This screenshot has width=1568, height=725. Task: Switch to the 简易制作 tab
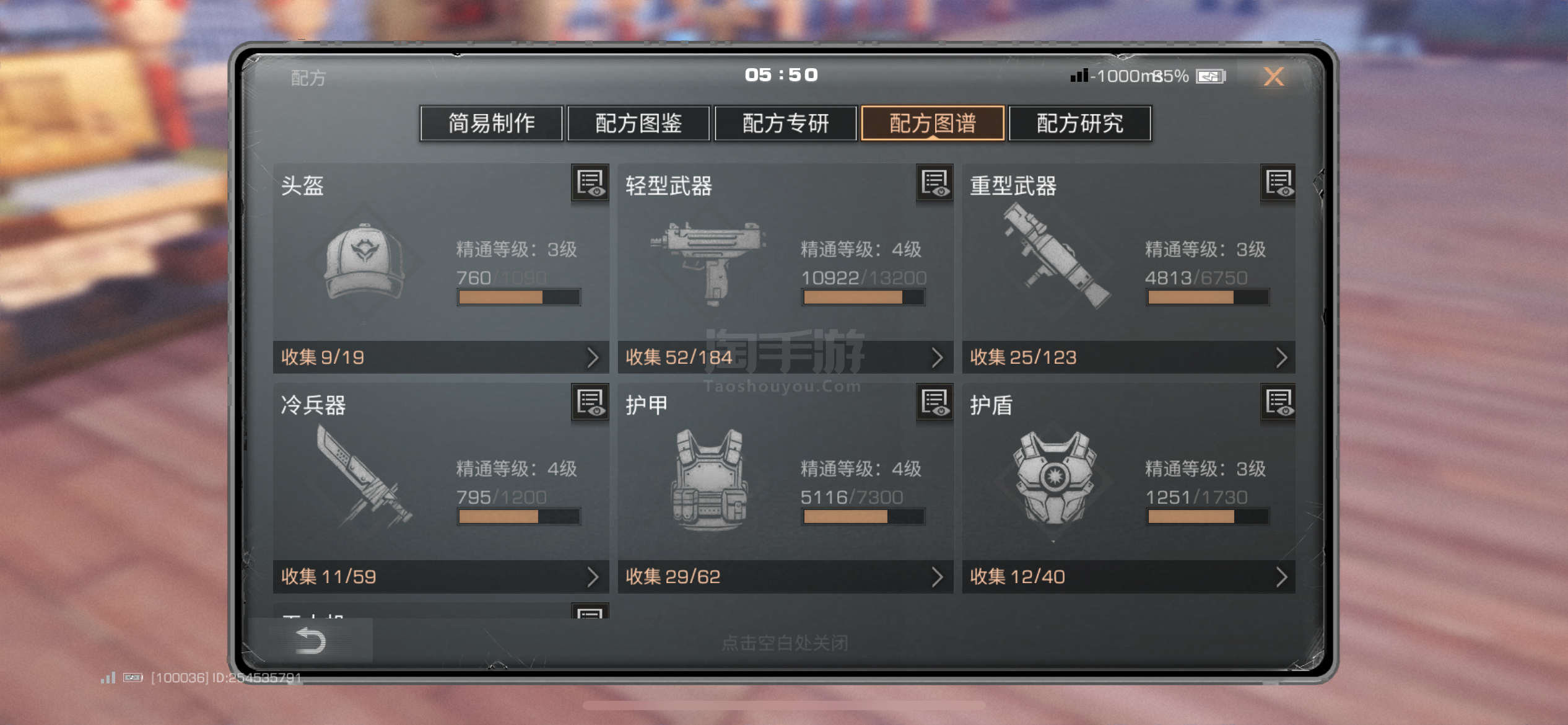point(491,123)
